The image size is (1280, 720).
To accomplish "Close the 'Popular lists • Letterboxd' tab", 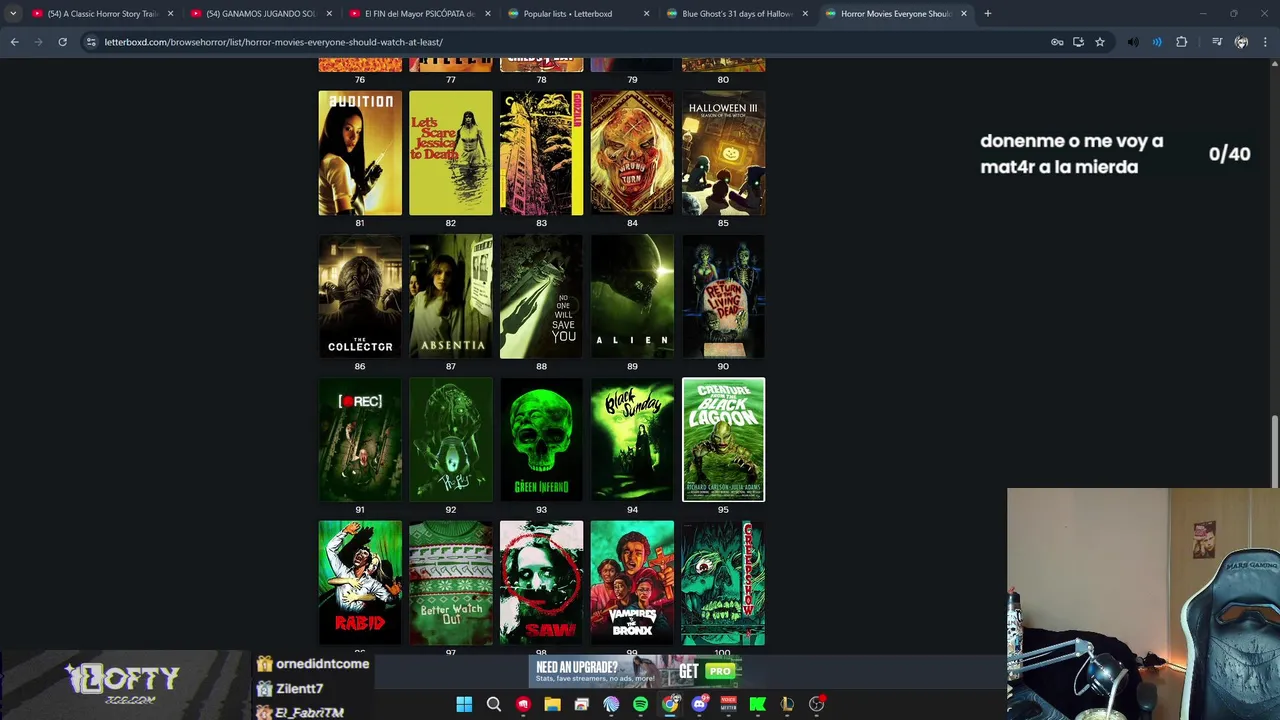I will (646, 14).
